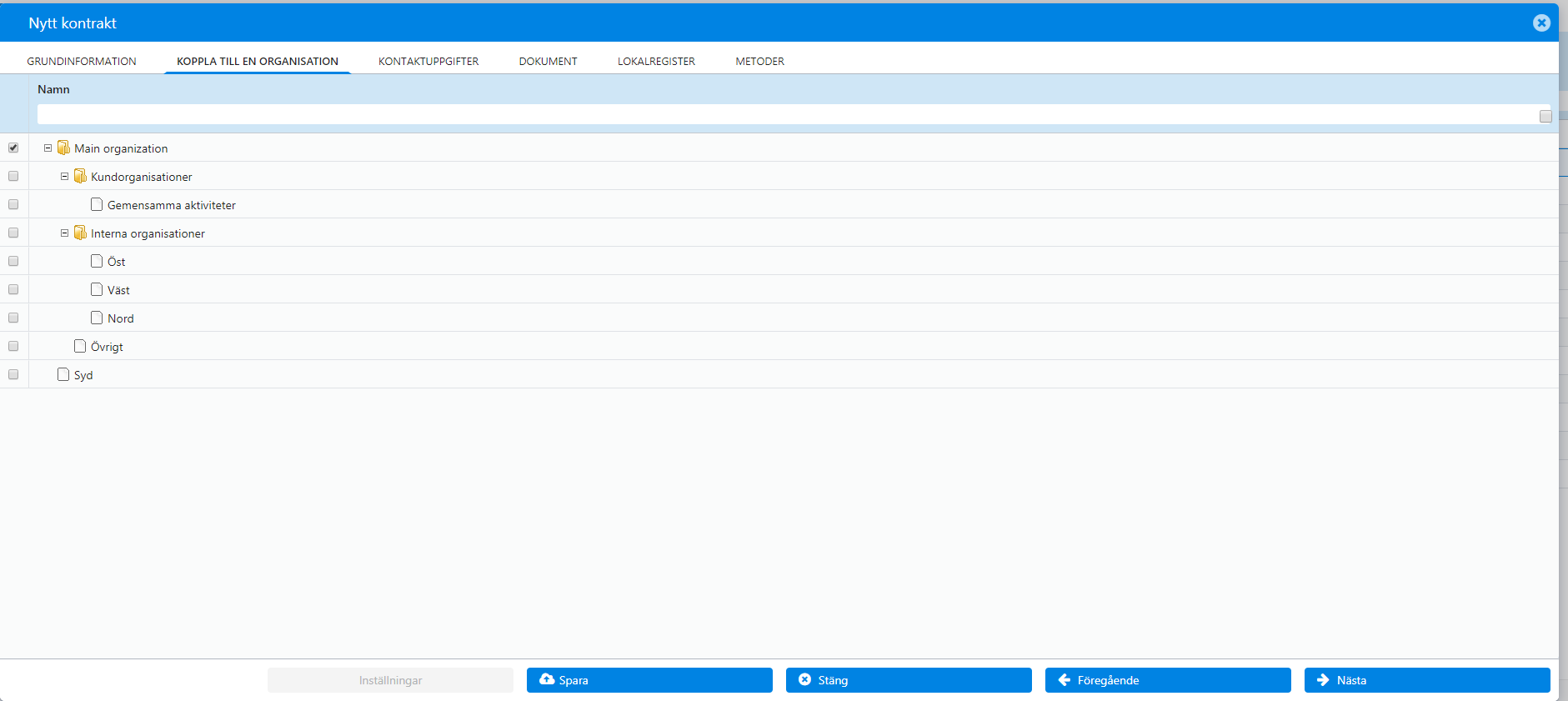Select the Main organization label

121,148
